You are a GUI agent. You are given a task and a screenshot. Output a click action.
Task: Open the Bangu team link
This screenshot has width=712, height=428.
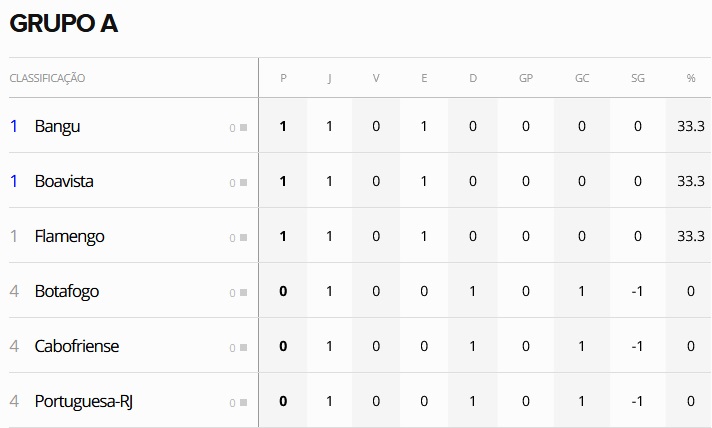point(57,126)
